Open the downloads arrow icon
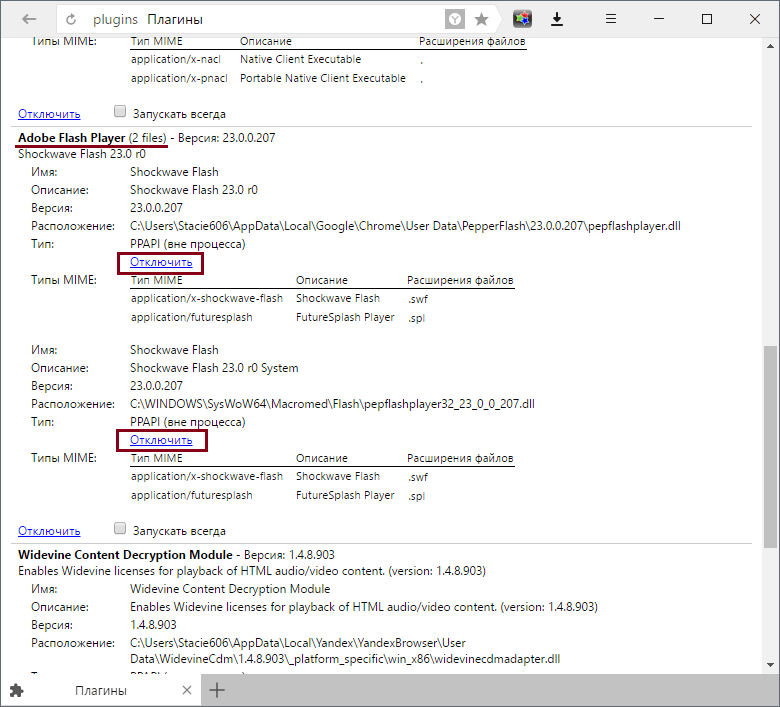This screenshot has width=780, height=707. (557, 19)
